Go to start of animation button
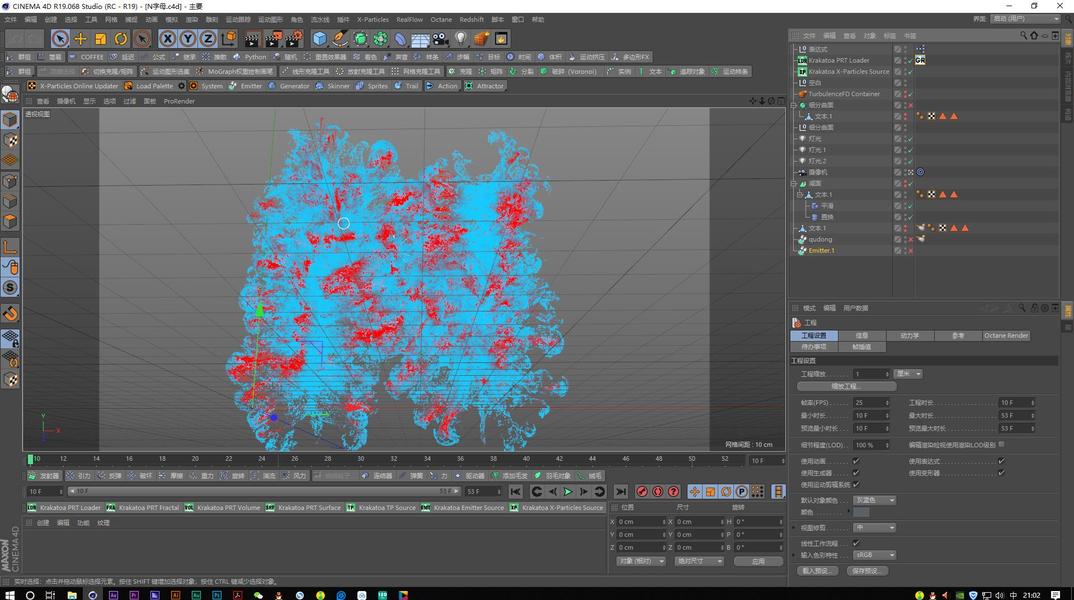 (516, 492)
